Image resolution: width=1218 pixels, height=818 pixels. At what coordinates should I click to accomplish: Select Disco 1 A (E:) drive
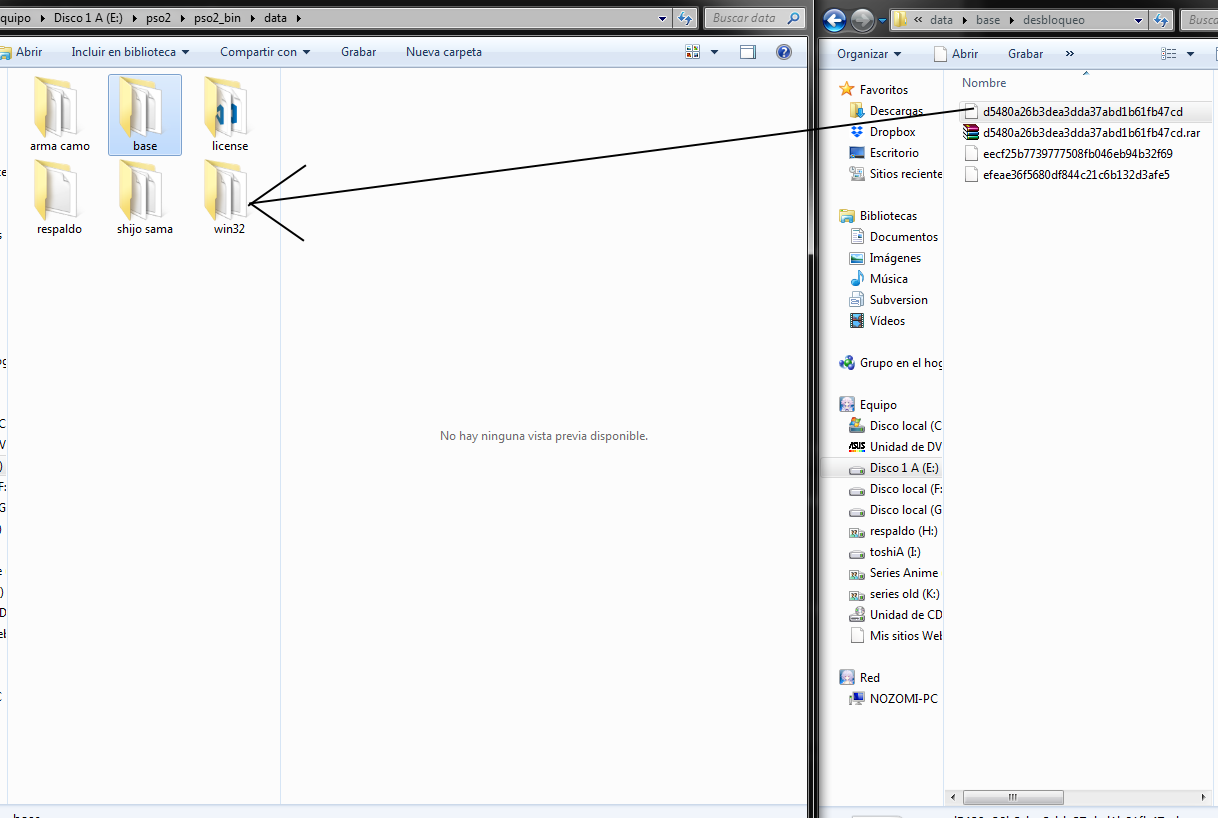click(x=903, y=468)
